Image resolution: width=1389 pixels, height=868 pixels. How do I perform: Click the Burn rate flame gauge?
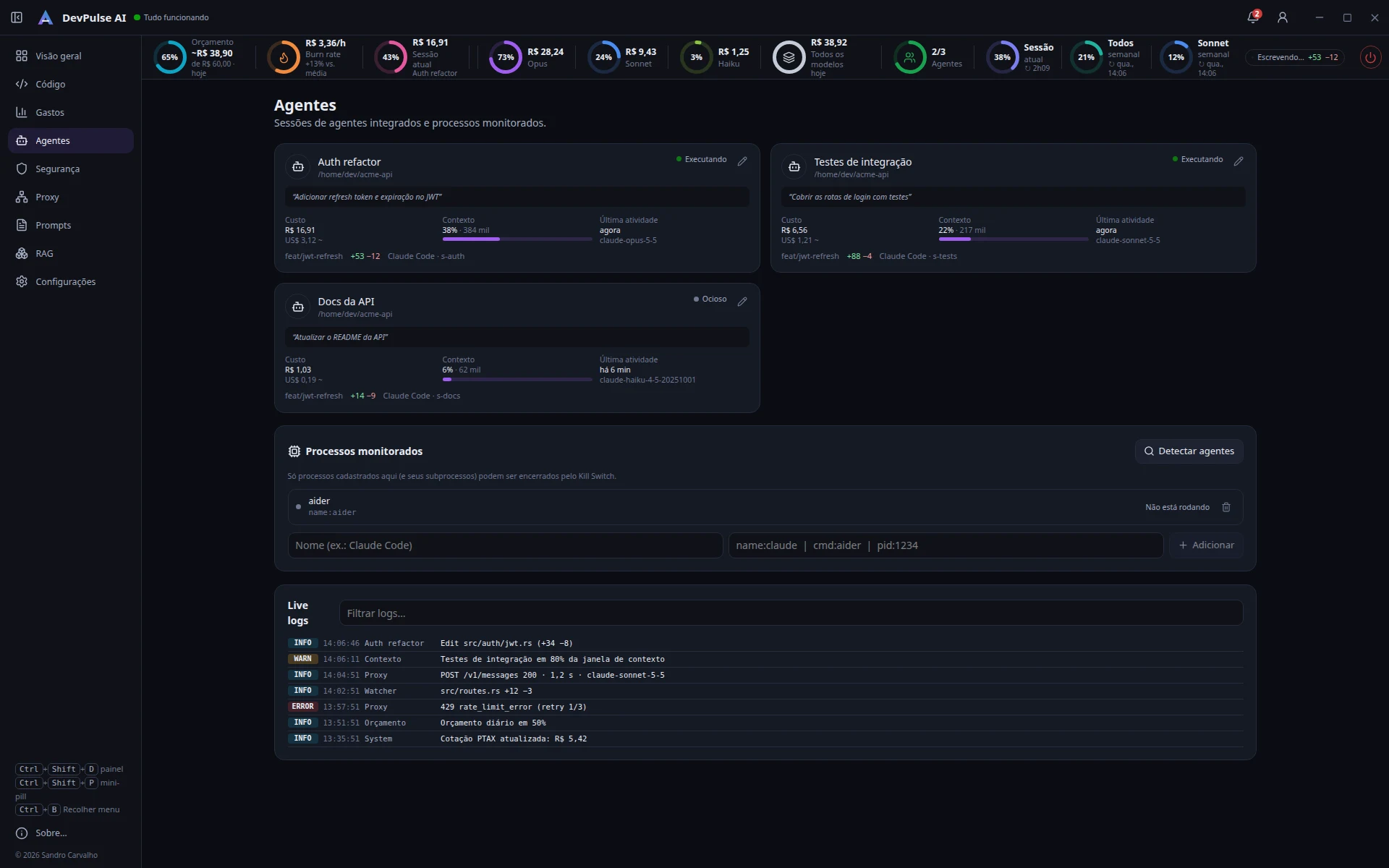point(284,57)
